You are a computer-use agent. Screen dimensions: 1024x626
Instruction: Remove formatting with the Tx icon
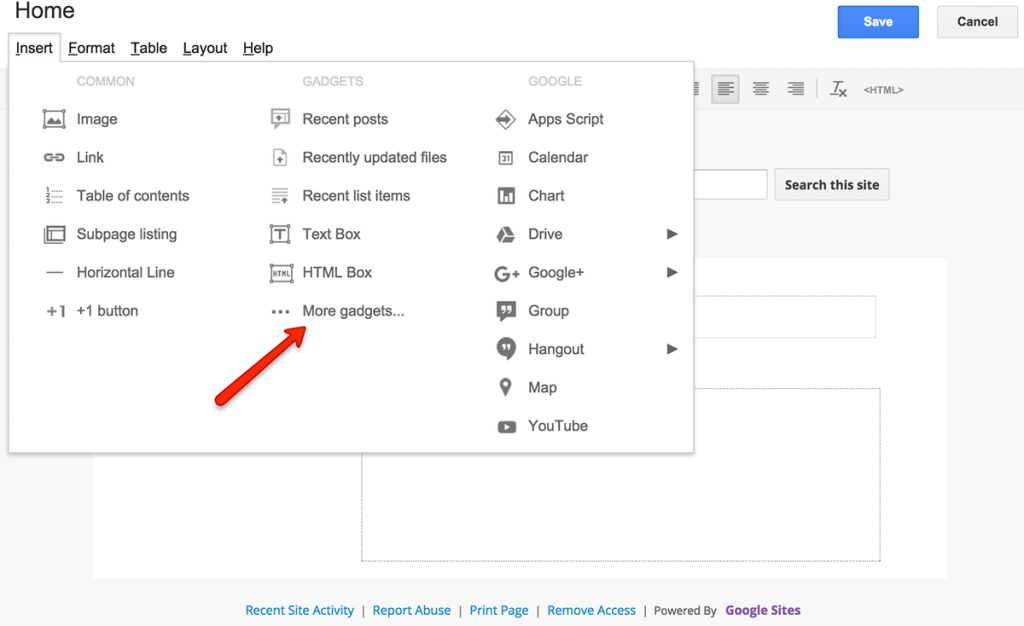(x=839, y=89)
